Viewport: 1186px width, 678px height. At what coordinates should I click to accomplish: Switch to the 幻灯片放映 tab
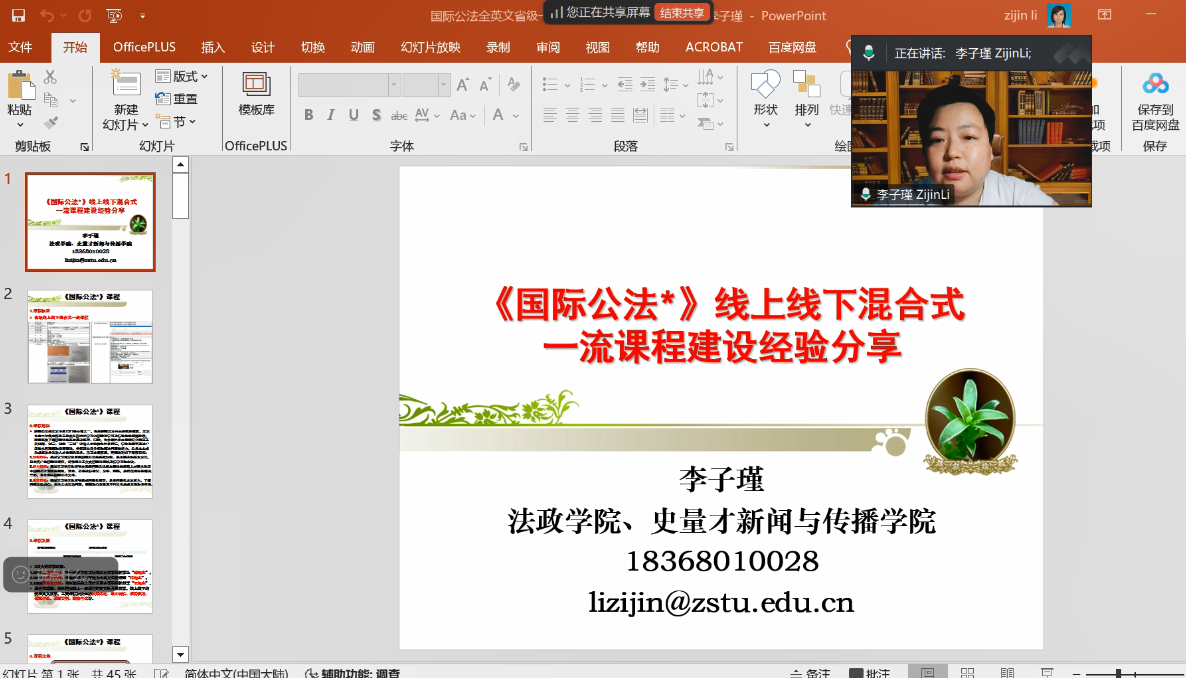430,47
